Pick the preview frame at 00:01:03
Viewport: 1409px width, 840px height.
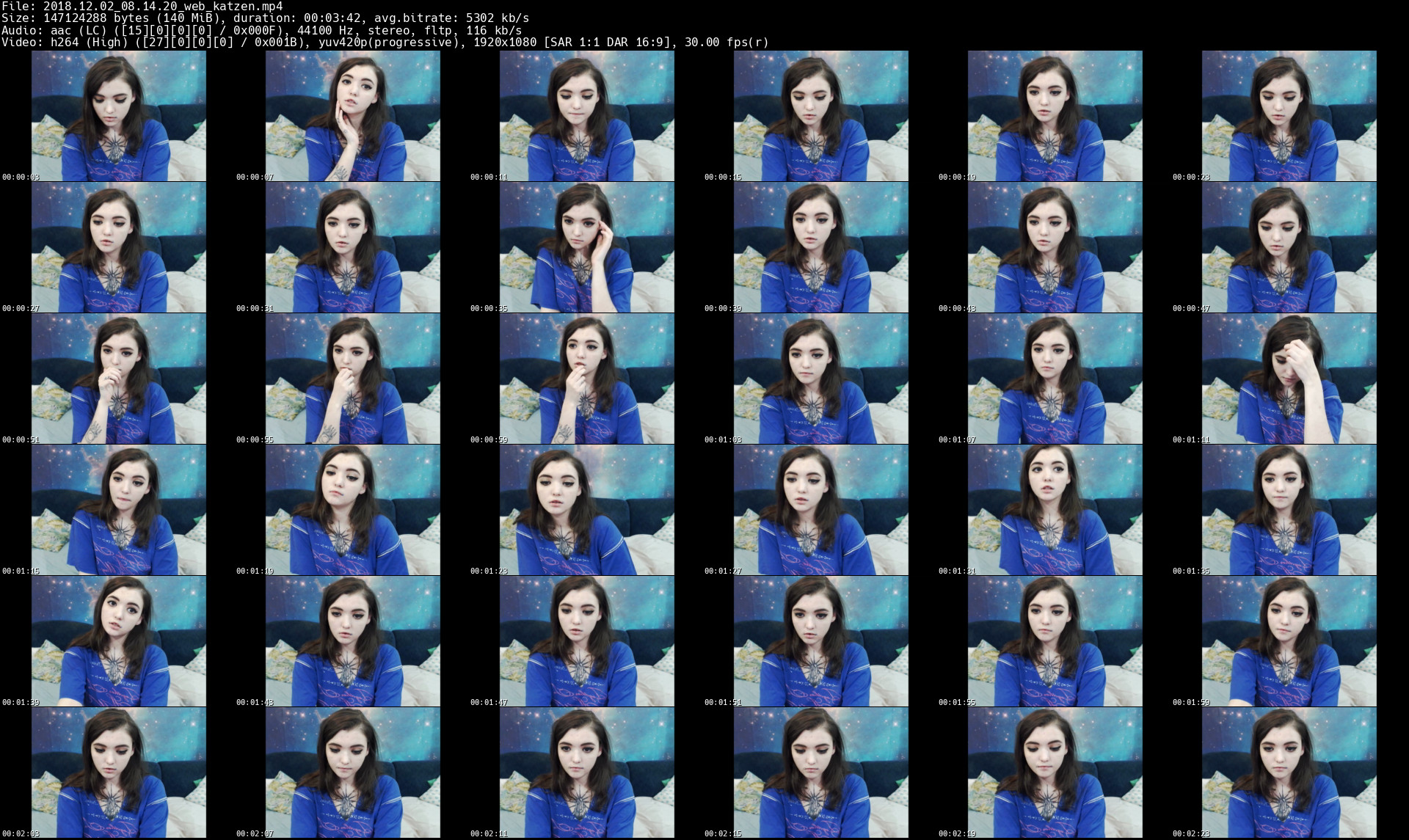[821, 379]
